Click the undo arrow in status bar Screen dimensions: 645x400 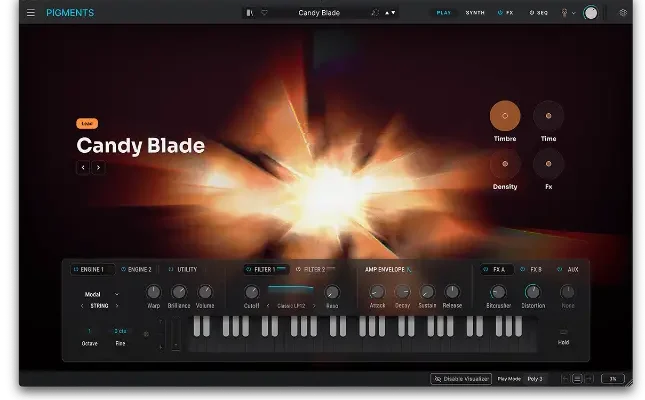[x=565, y=379]
